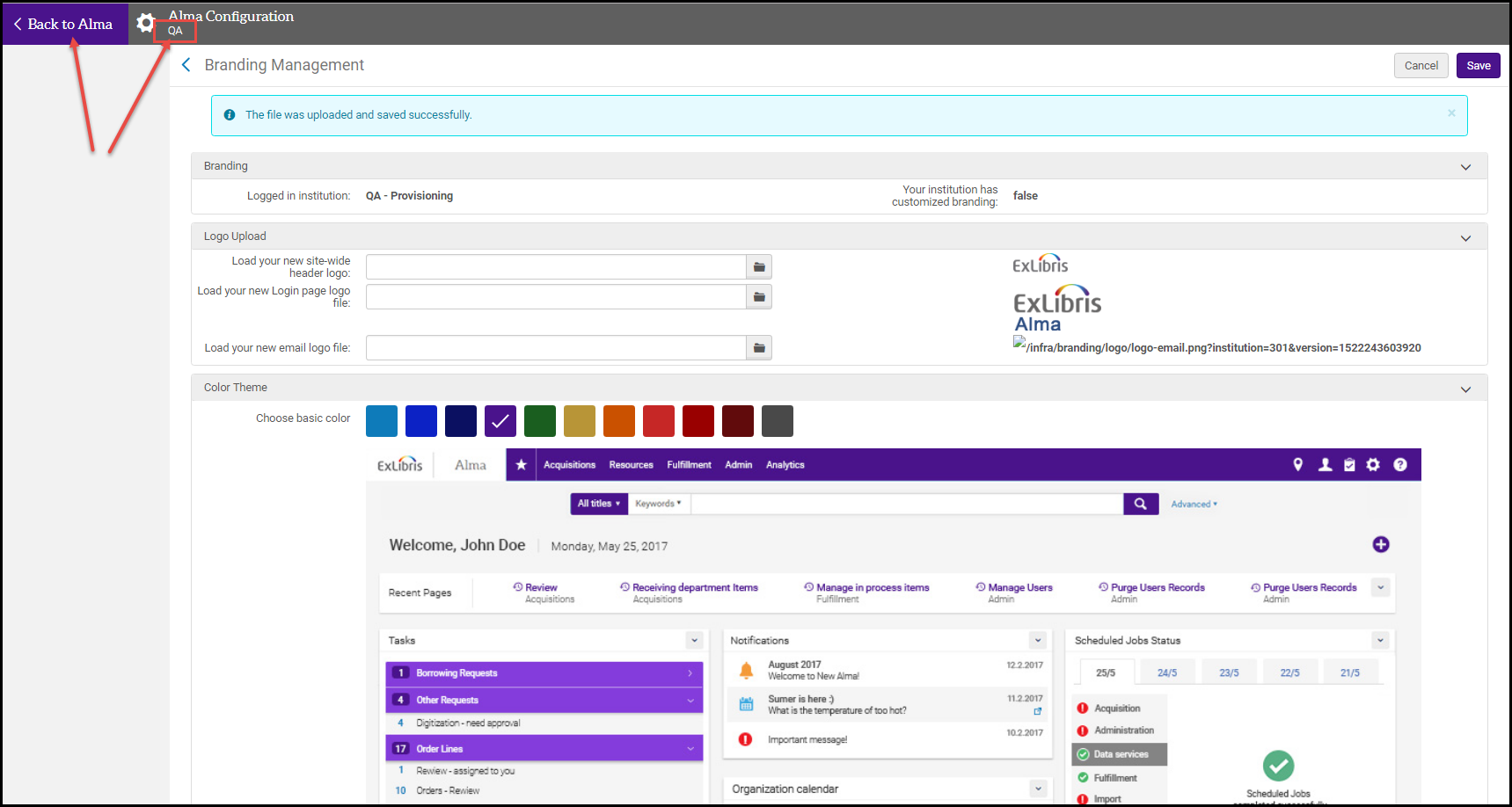Image resolution: width=1512 pixels, height=807 pixels.
Task: Click the plus add-widget icon
Action: pyautogui.click(x=1381, y=544)
